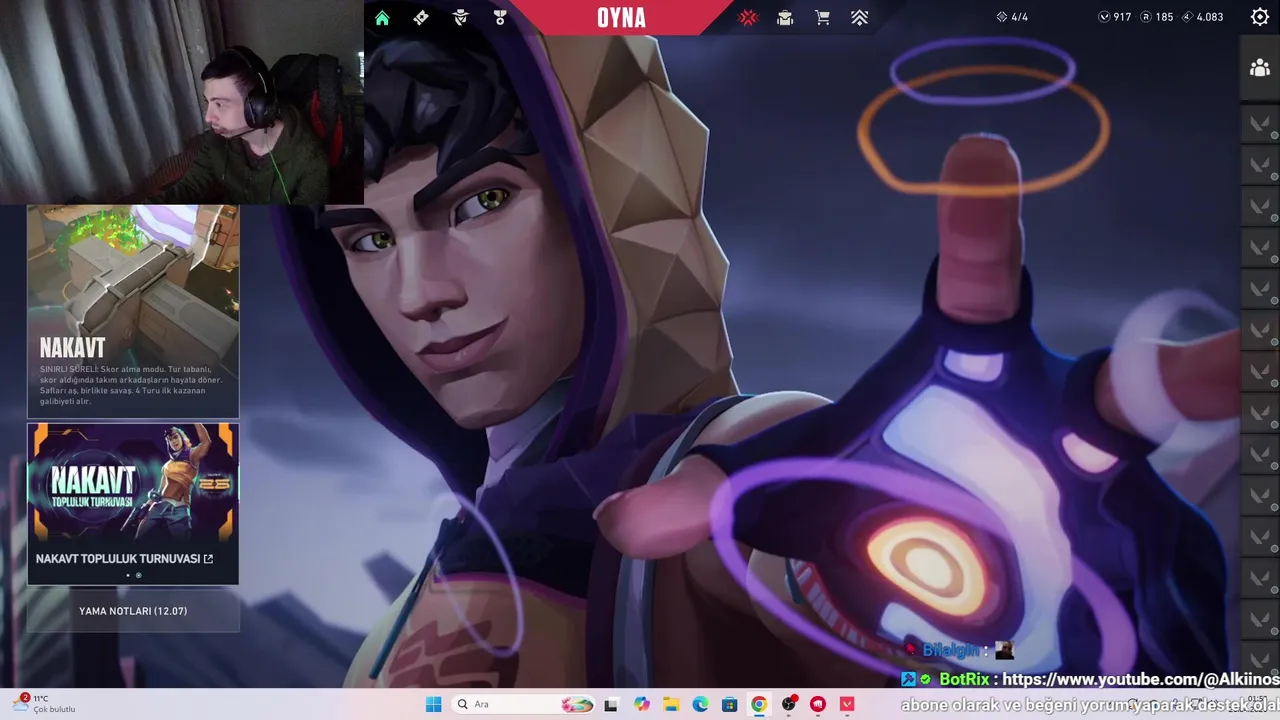
Task: Switch to Riot Client on the taskbar
Action: click(x=818, y=704)
